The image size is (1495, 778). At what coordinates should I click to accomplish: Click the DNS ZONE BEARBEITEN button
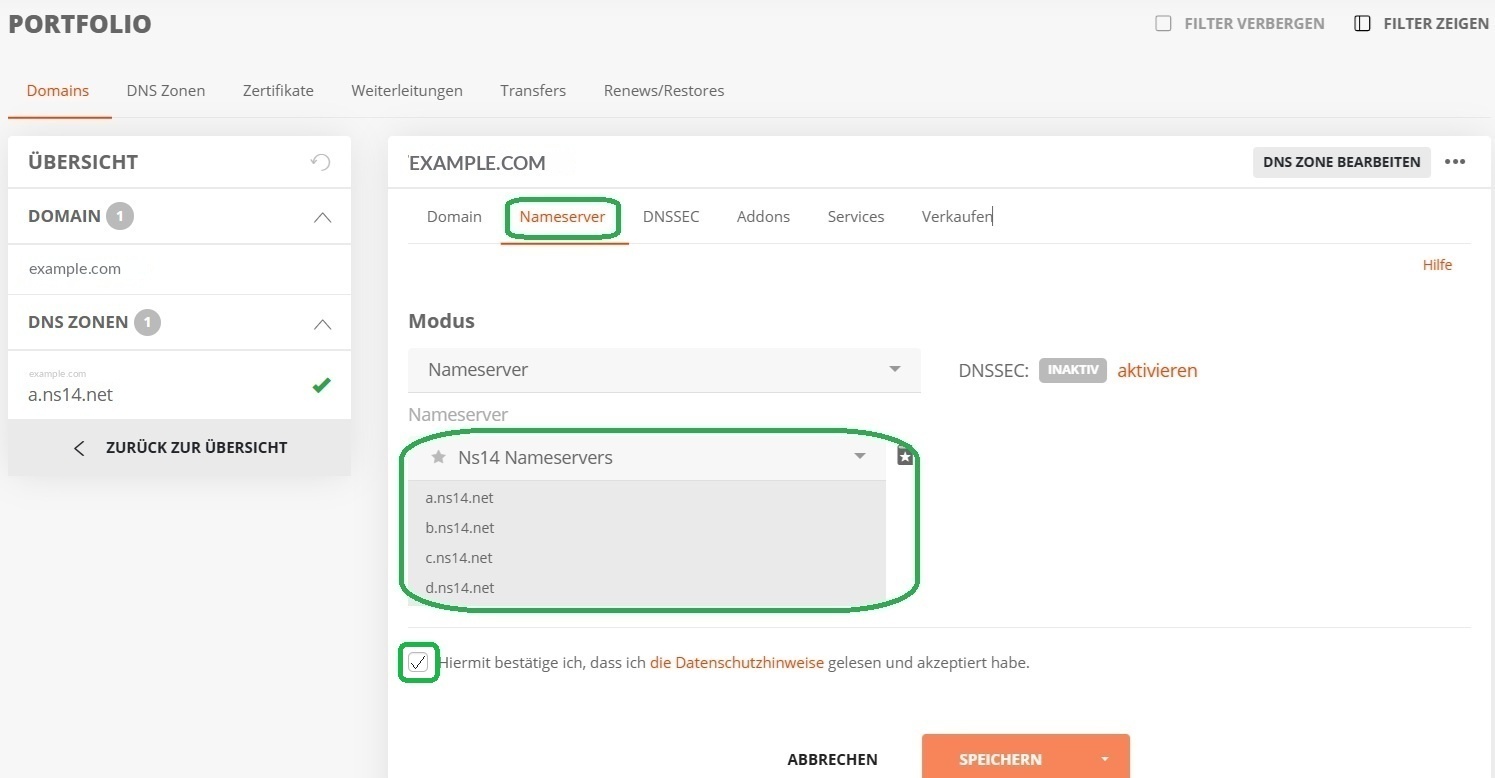pos(1342,162)
